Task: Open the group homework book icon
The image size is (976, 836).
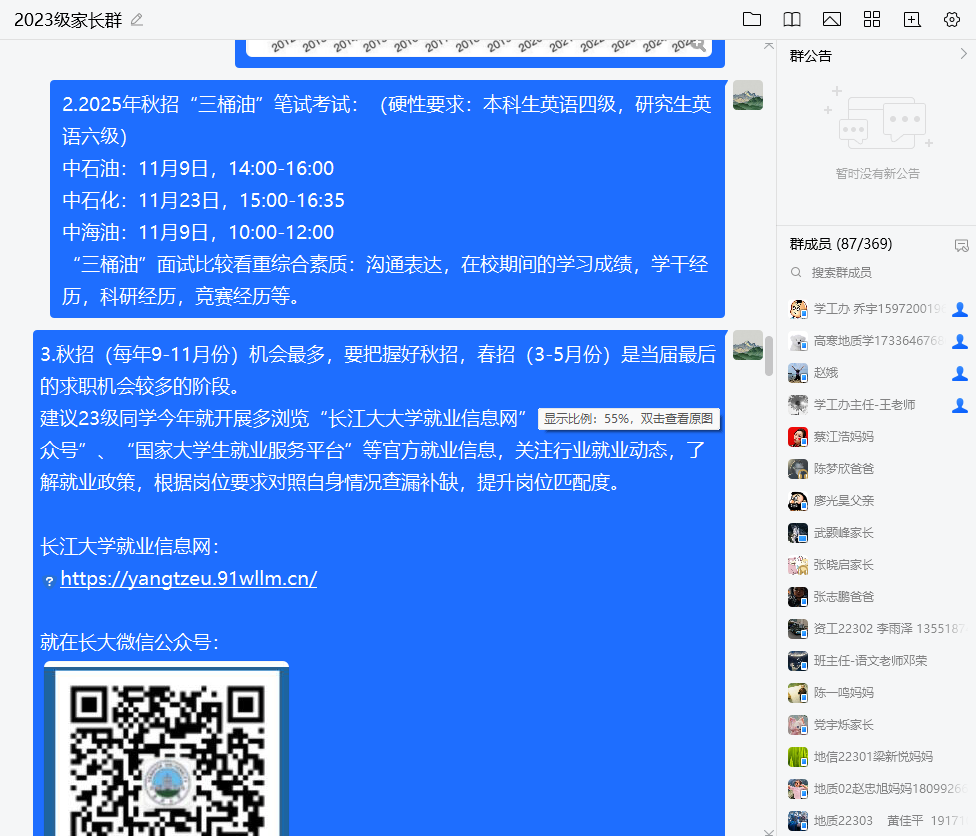Action: click(792, 19)
